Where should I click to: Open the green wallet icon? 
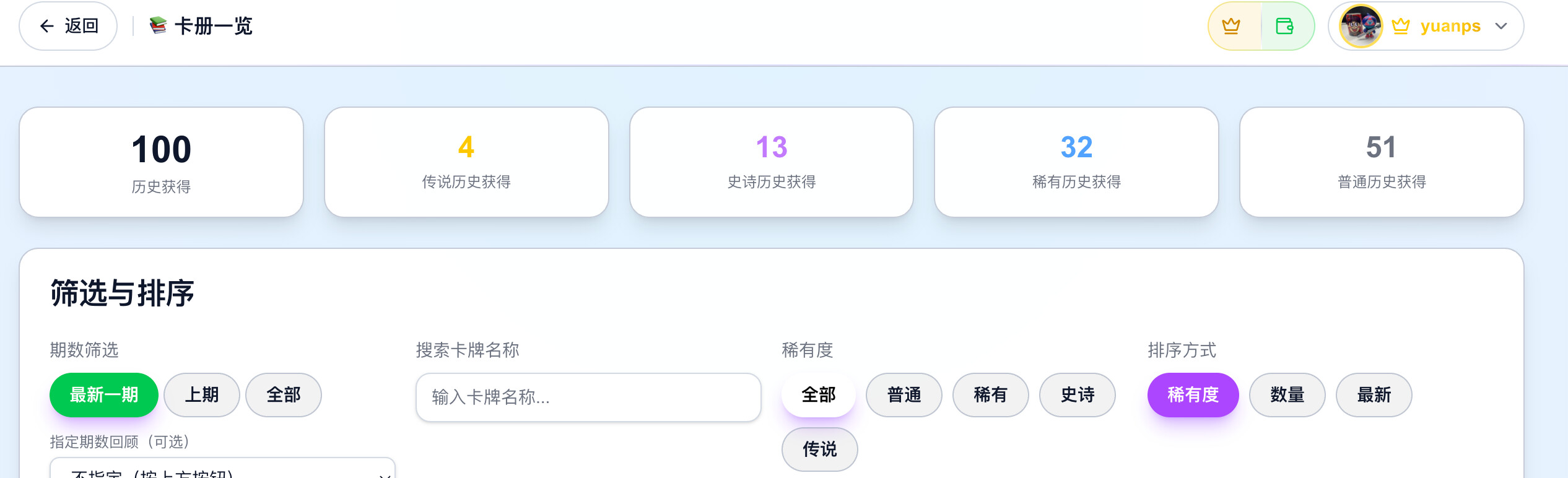1285,26
